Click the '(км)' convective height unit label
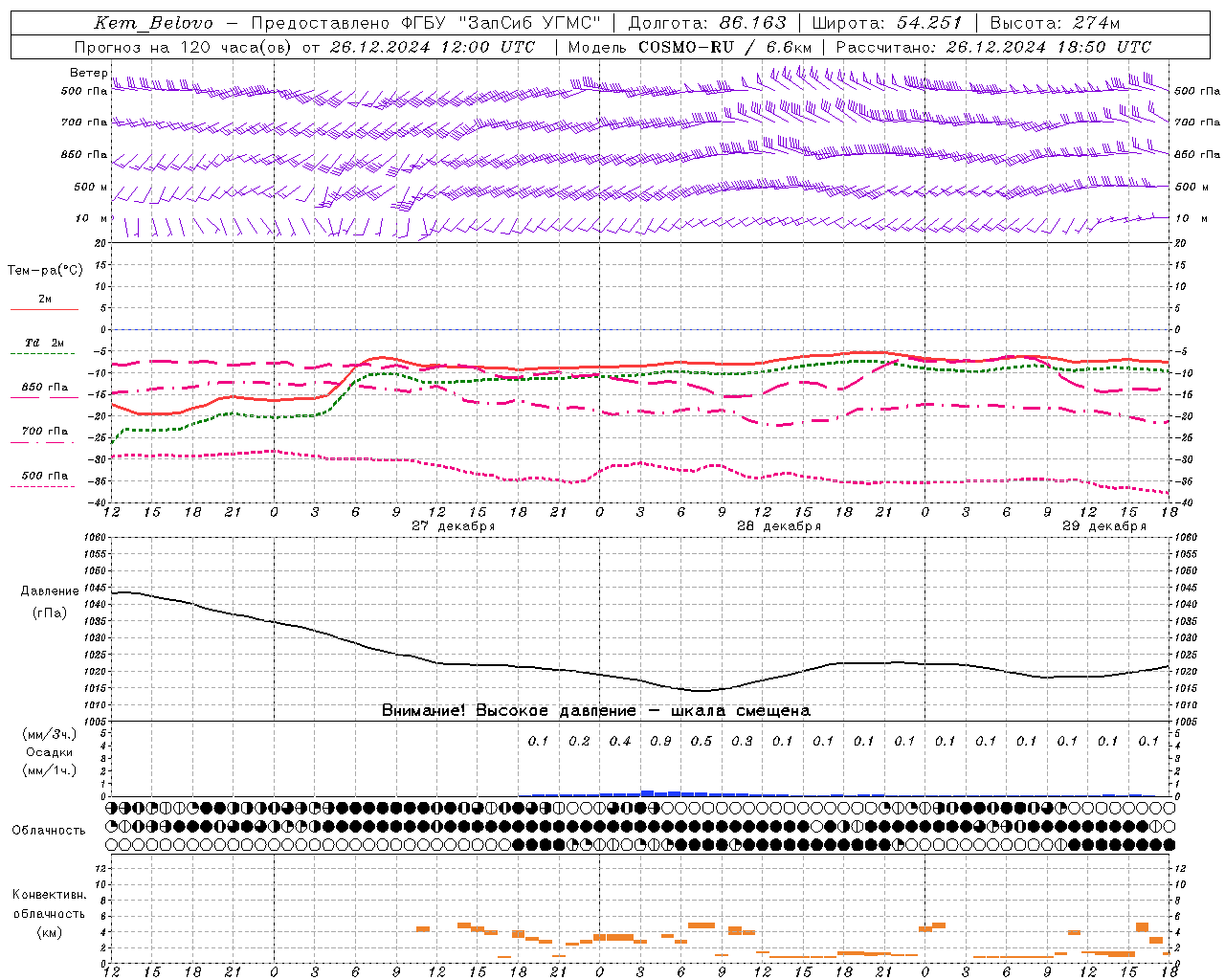 50,931
